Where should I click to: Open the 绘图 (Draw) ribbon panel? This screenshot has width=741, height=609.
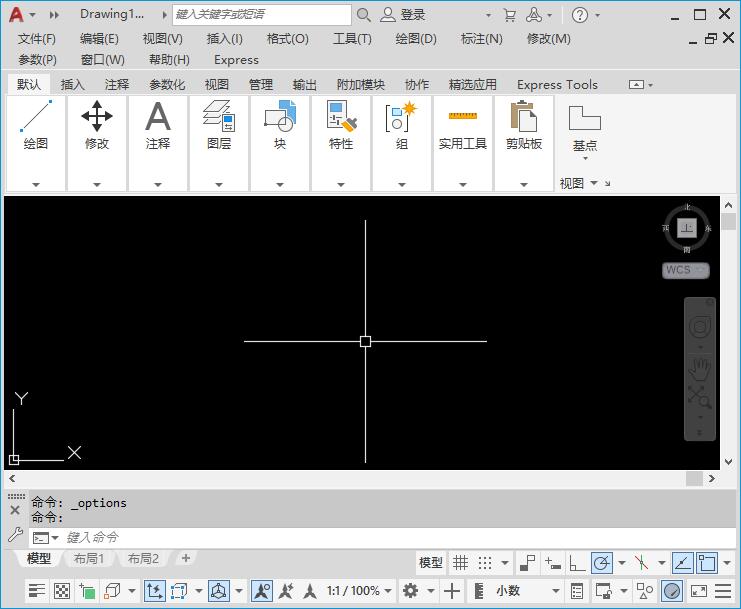pyautogui.click(x=35, y=125)
